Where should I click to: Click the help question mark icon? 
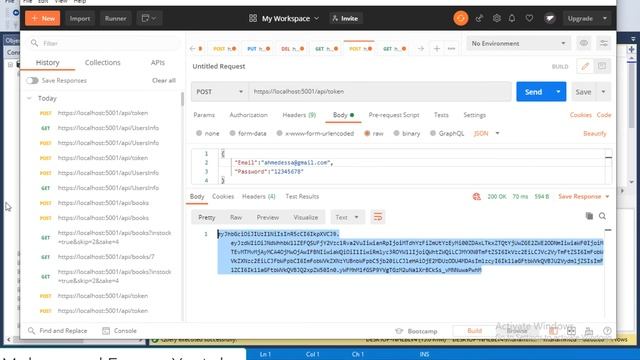tap(607, 331)
